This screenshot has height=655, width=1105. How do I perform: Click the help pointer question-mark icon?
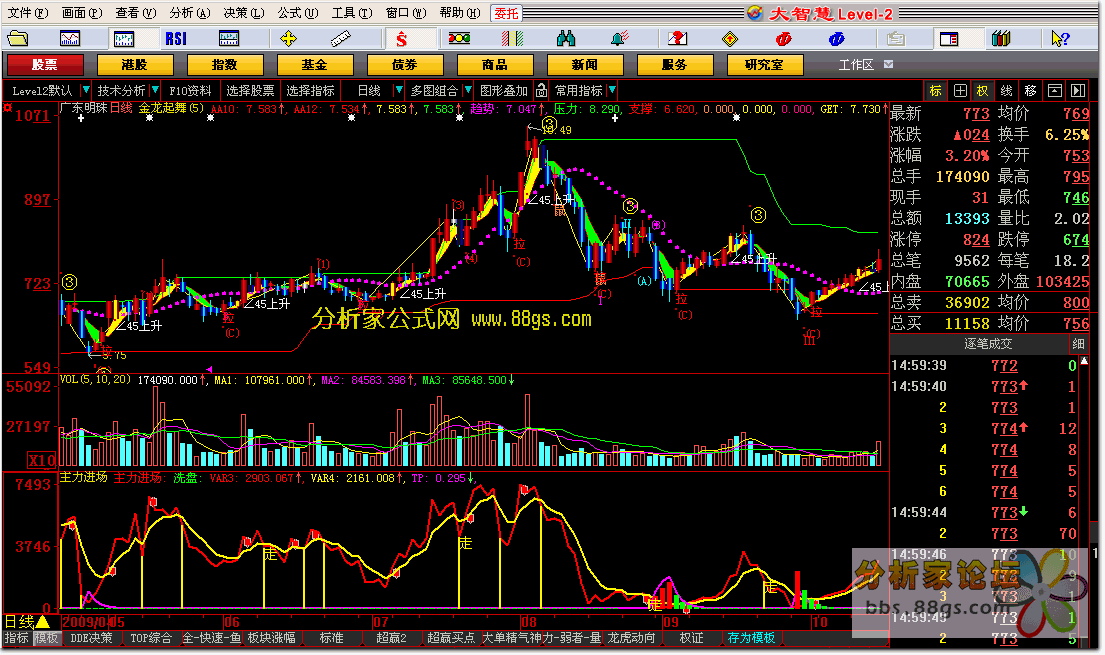[1060, 38]
